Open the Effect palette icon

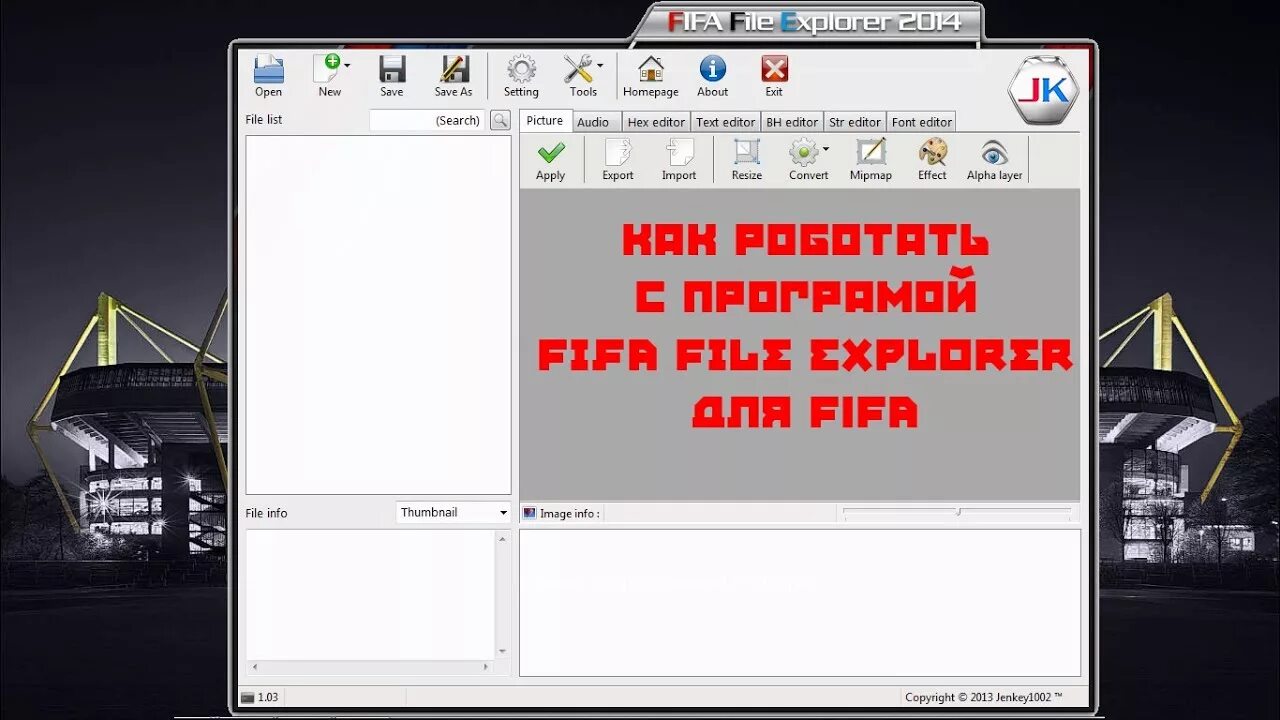[932, 152]
